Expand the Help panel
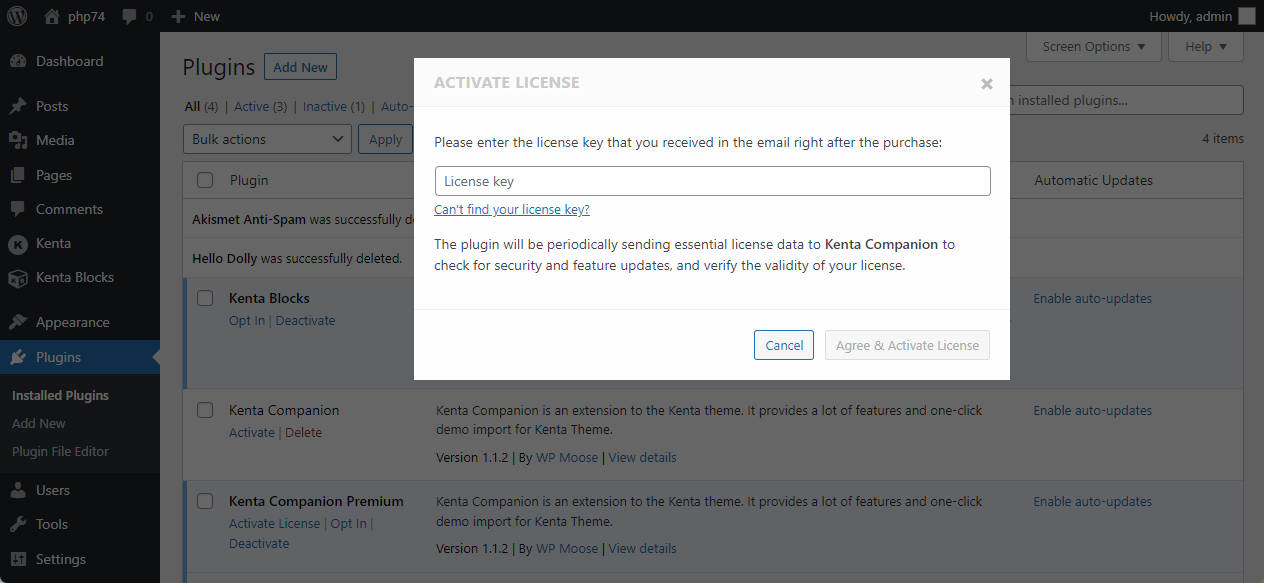 (1207, 46)
